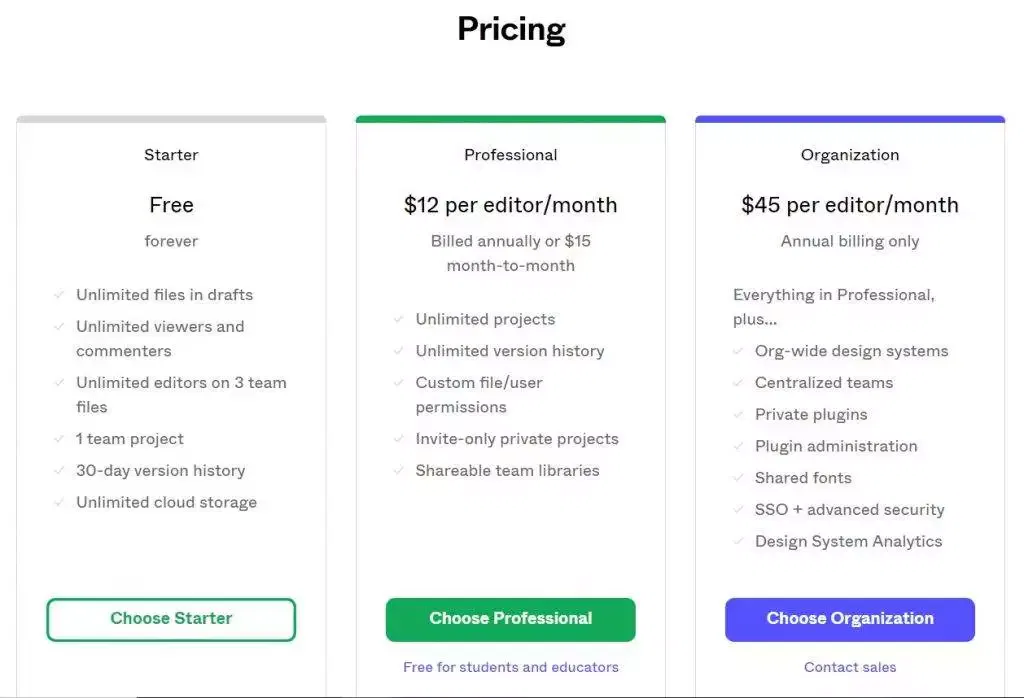The height and width of the screenshot is (698, 1024).
Task: Click checkmark beside Shareable team libraries
Action: click(399, 471)
